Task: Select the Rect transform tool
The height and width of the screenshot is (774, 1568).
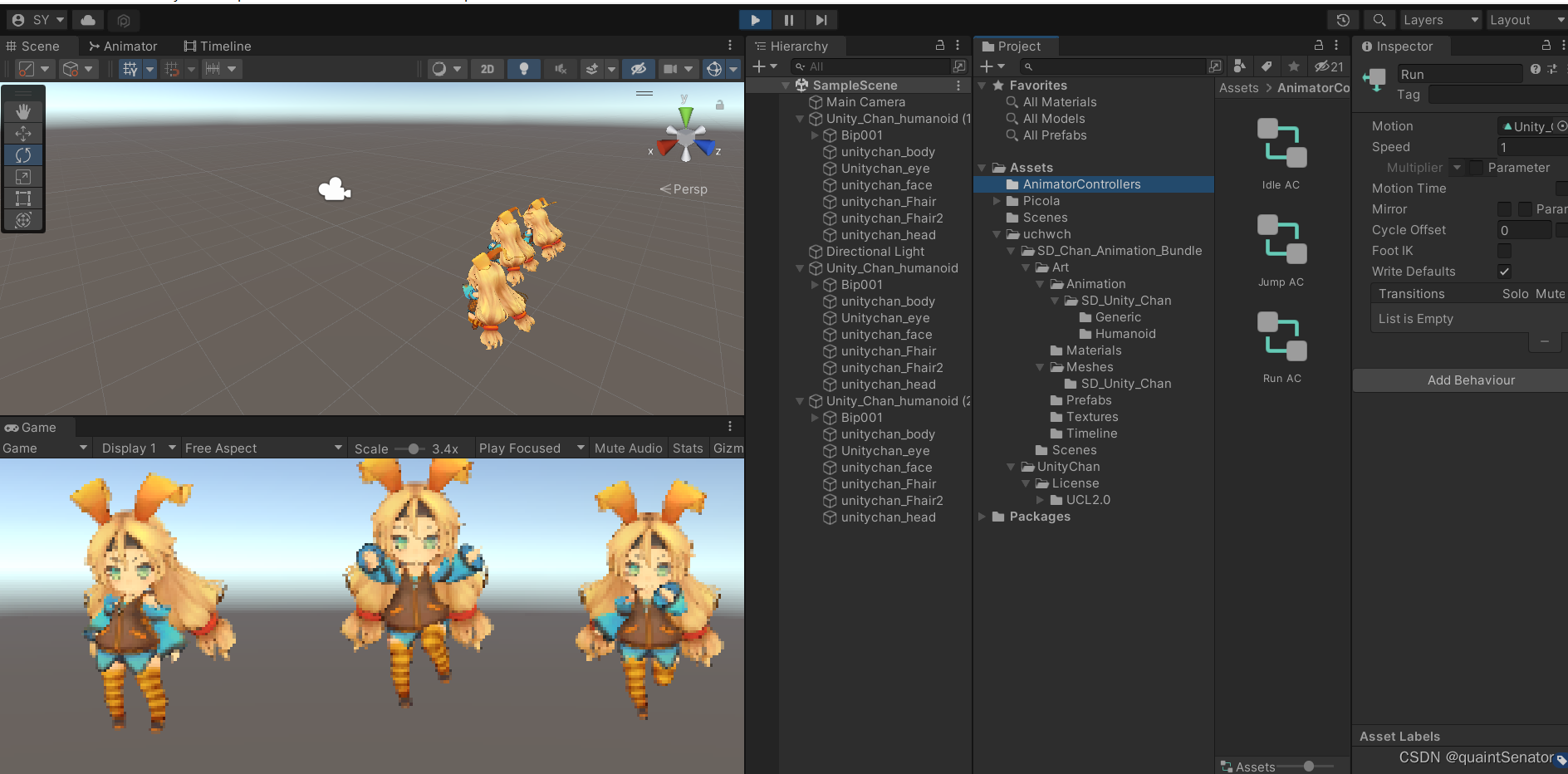Action: (x=23, y=198)
